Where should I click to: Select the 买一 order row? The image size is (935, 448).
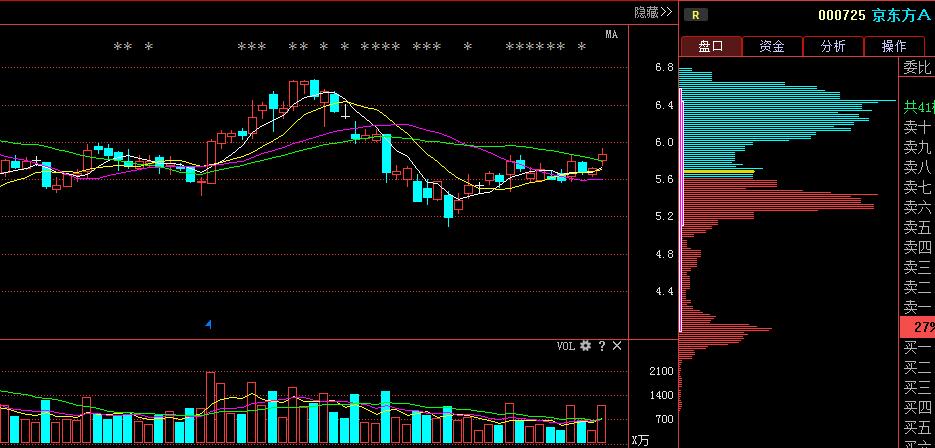(x=916, y=347)
